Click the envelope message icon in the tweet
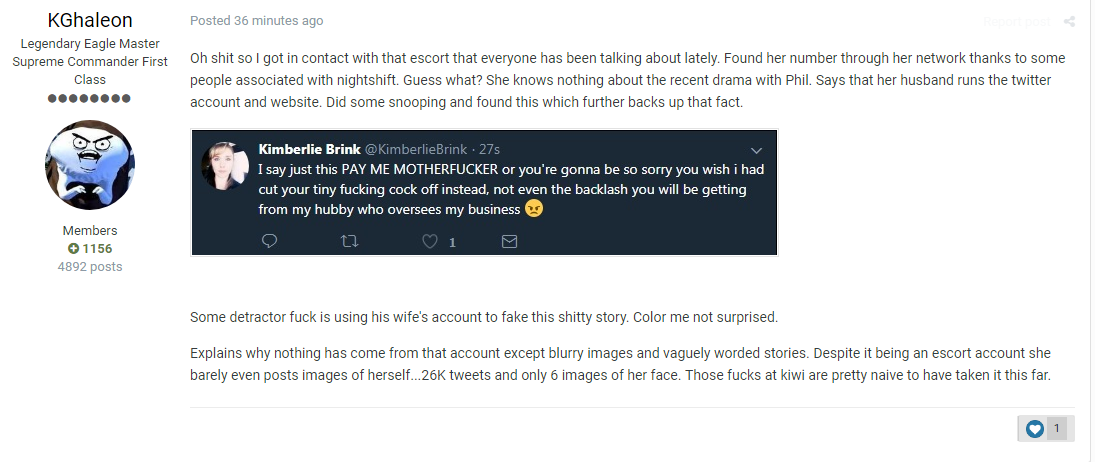 [x=510, y=241]
